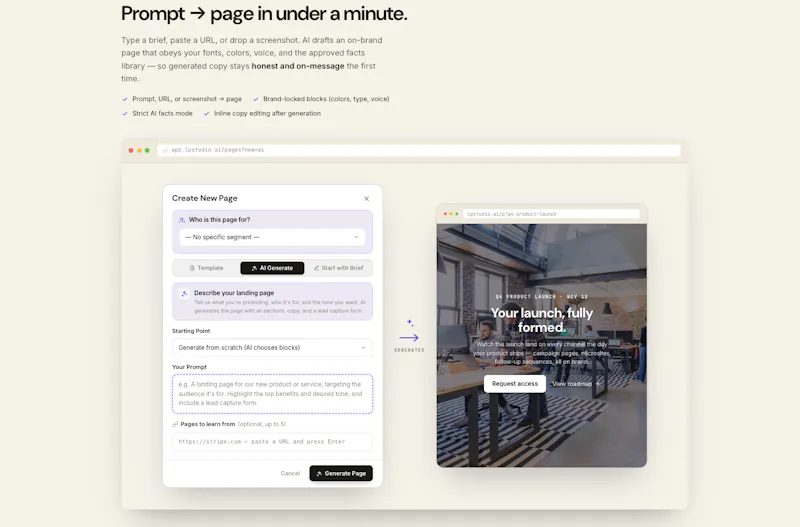Click the 'Your Prompt' field label
Screen dimensions: 800x527
189,367
